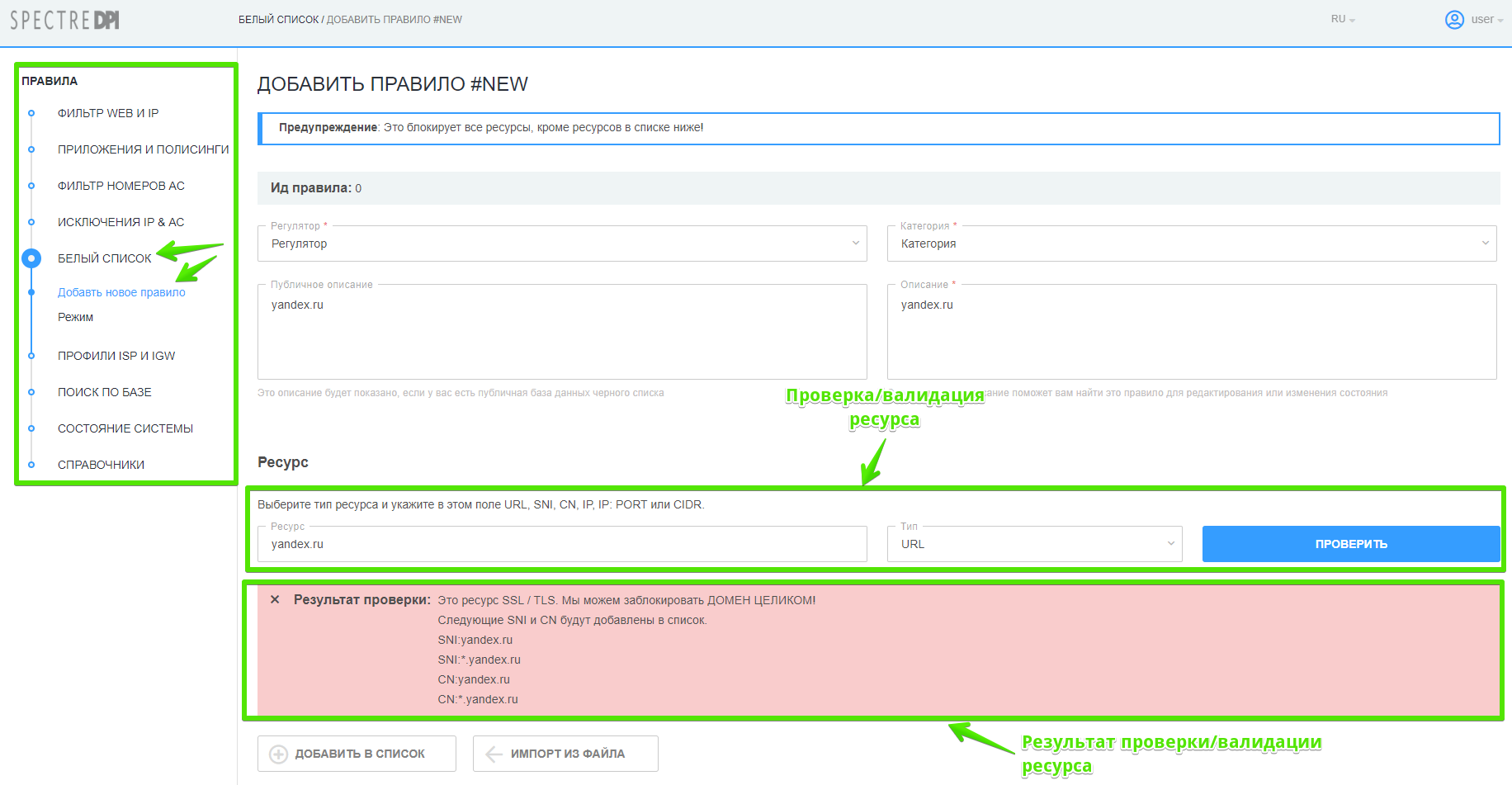Click the plus icon on Добавить в список
Screen dimensions: 1512x785
click(x=279, y=754)
